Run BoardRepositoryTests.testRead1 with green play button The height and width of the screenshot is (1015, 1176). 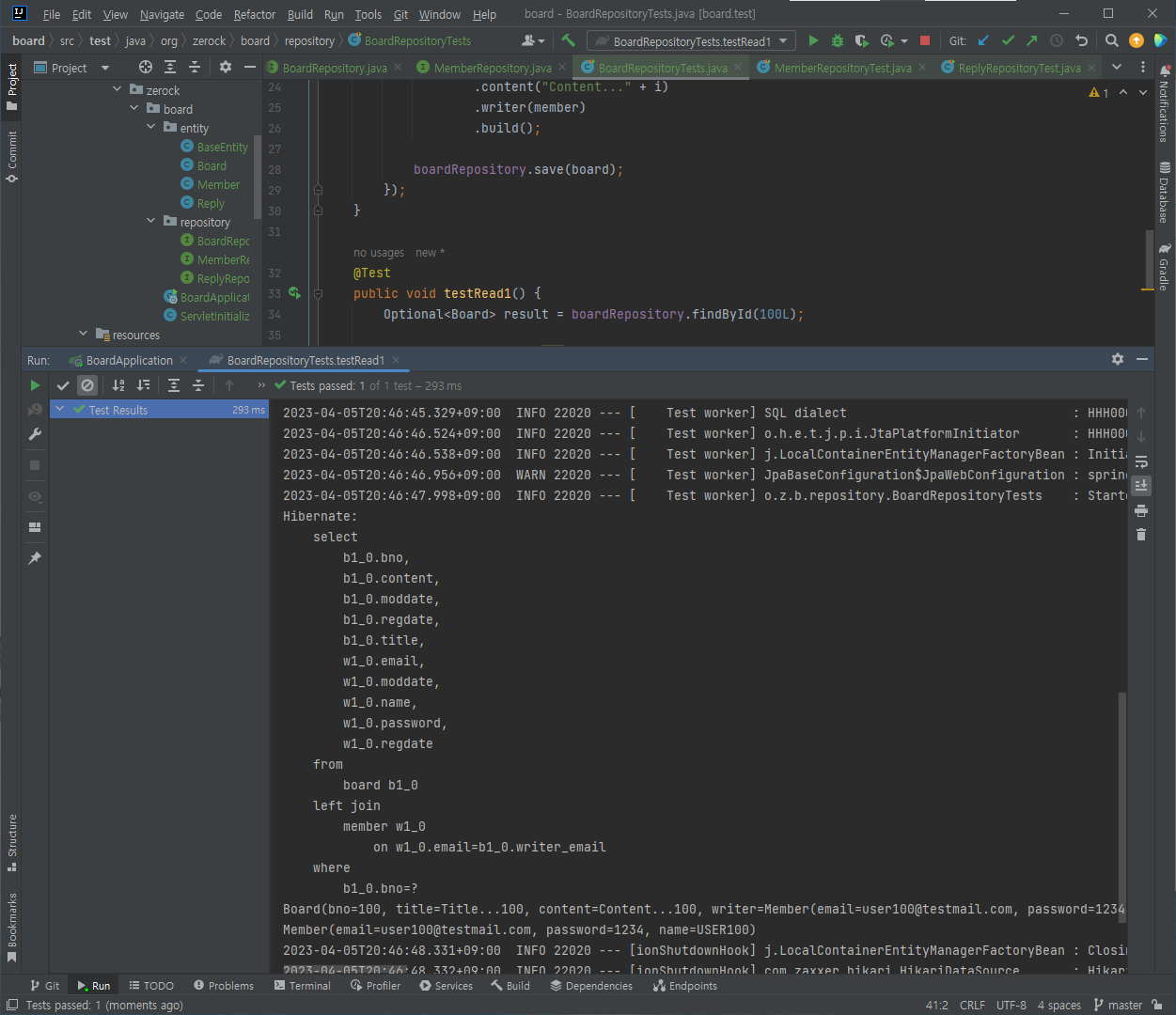[813, 40]
